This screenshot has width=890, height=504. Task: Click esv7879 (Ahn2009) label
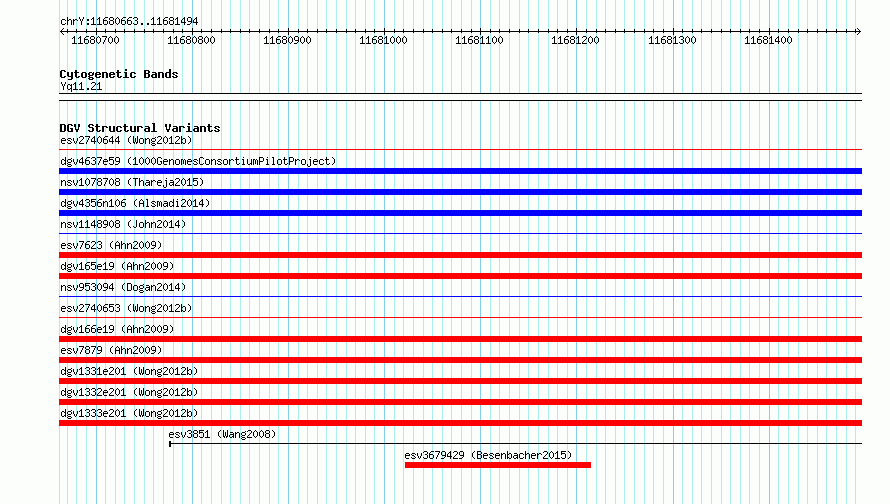111,350
